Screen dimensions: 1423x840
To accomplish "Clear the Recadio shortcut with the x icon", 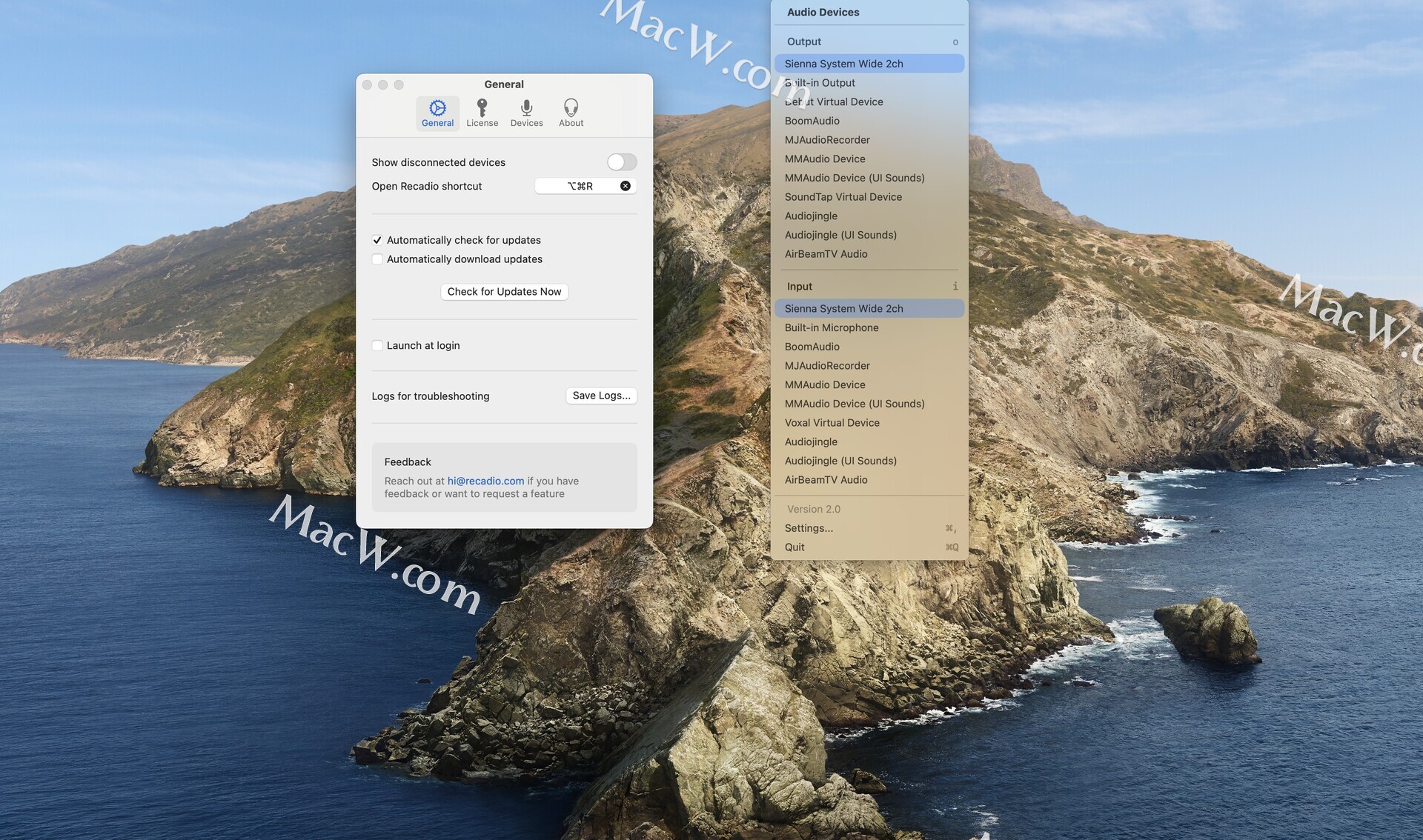I will 626,186.
